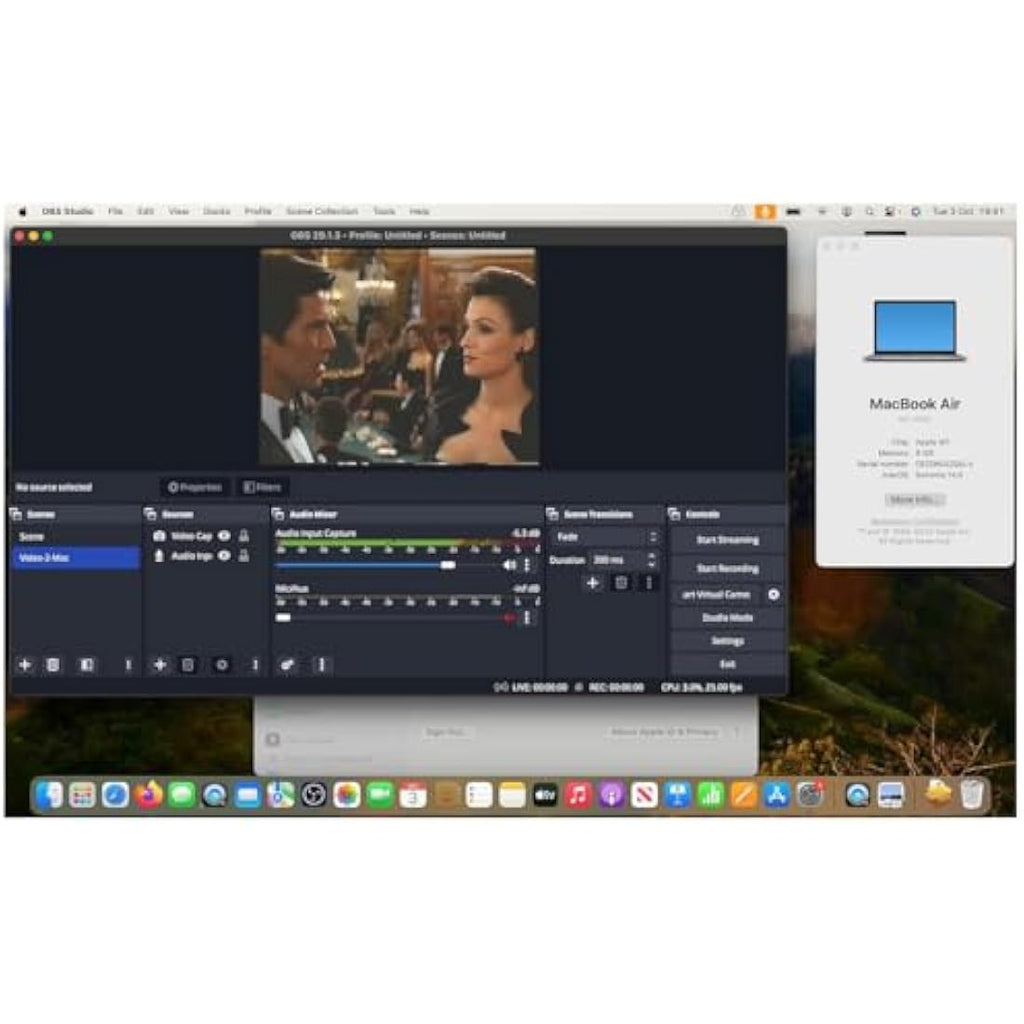Open the Edit menu
Screen dimensions: 1024x1024
[146, 211]
